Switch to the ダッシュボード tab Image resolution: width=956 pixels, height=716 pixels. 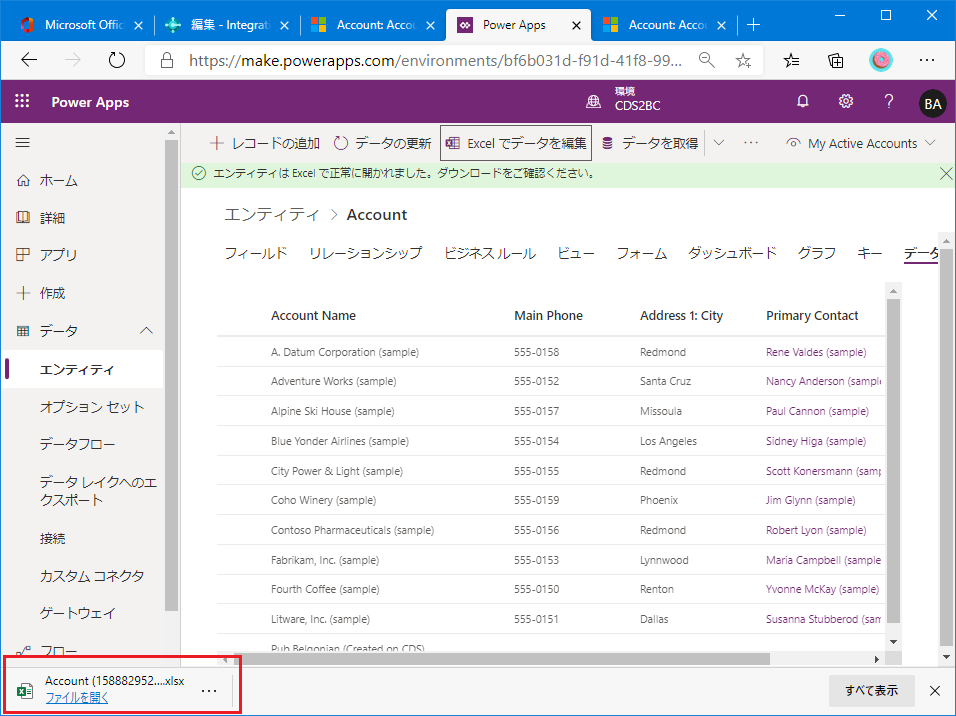[732, 253]
